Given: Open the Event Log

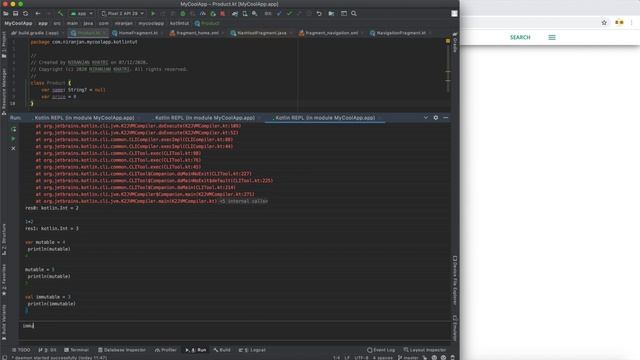Looking at the screenshot, I should [381, 350].
